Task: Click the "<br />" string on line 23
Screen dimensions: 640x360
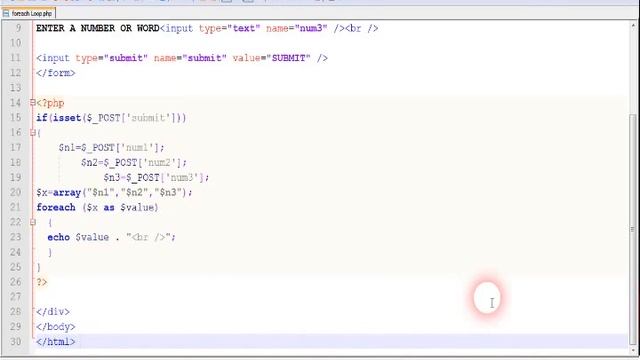Action: coord(148,237)
